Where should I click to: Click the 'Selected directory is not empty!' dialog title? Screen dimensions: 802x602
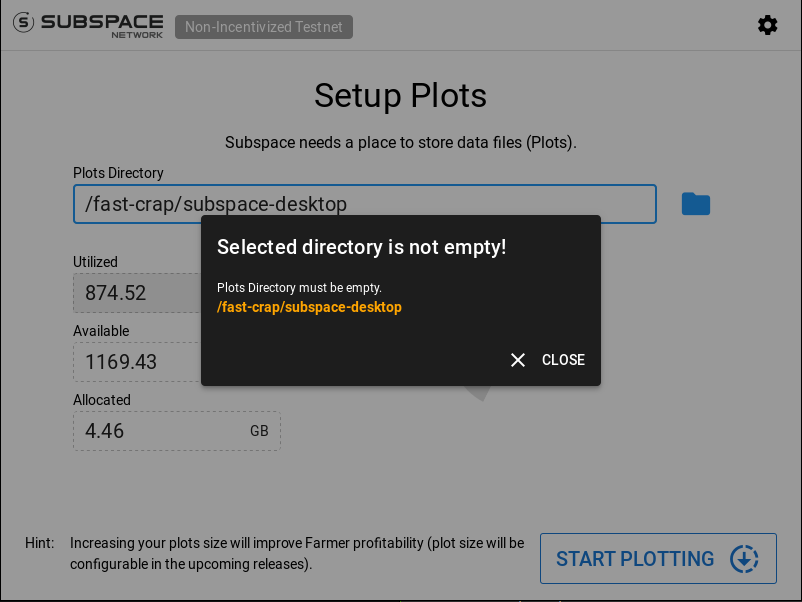point(362,247)
